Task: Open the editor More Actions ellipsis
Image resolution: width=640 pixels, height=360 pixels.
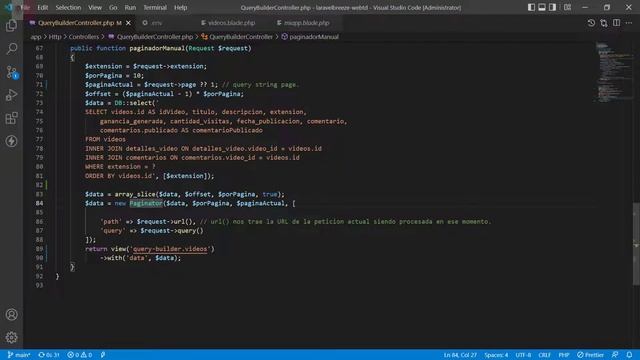Action: 629,23
